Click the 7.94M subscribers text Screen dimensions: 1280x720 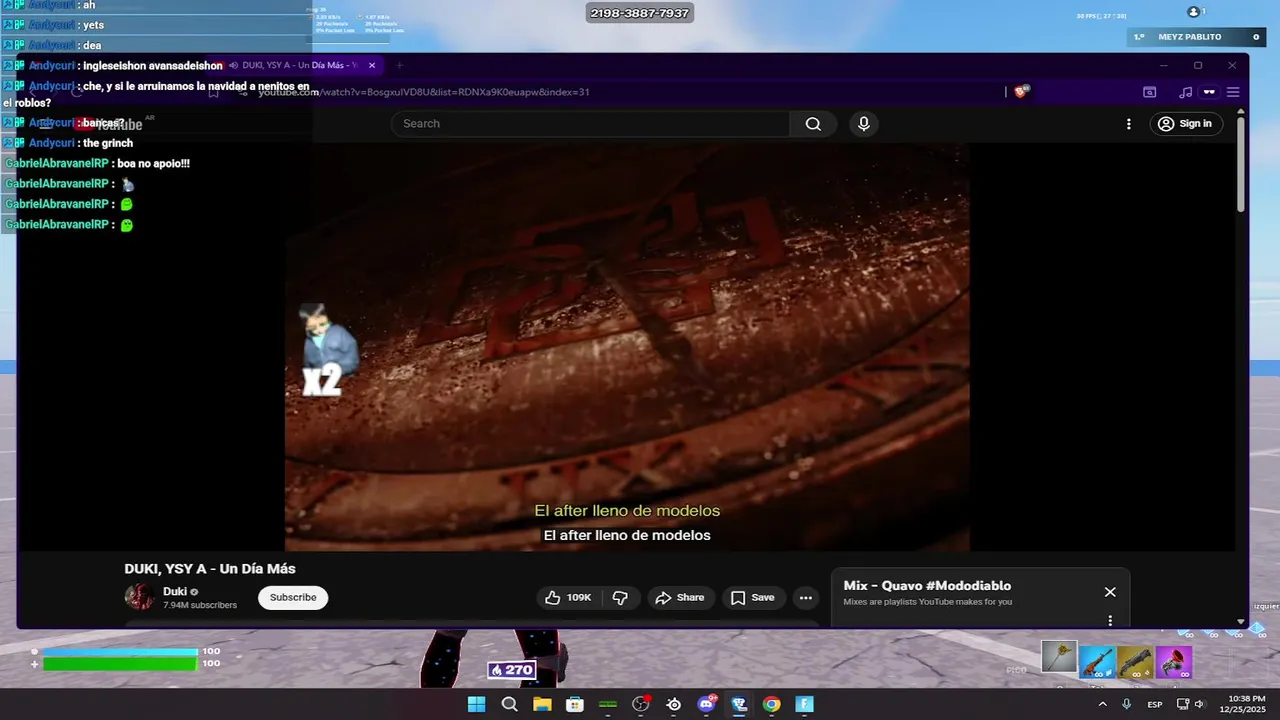point(200,605)
